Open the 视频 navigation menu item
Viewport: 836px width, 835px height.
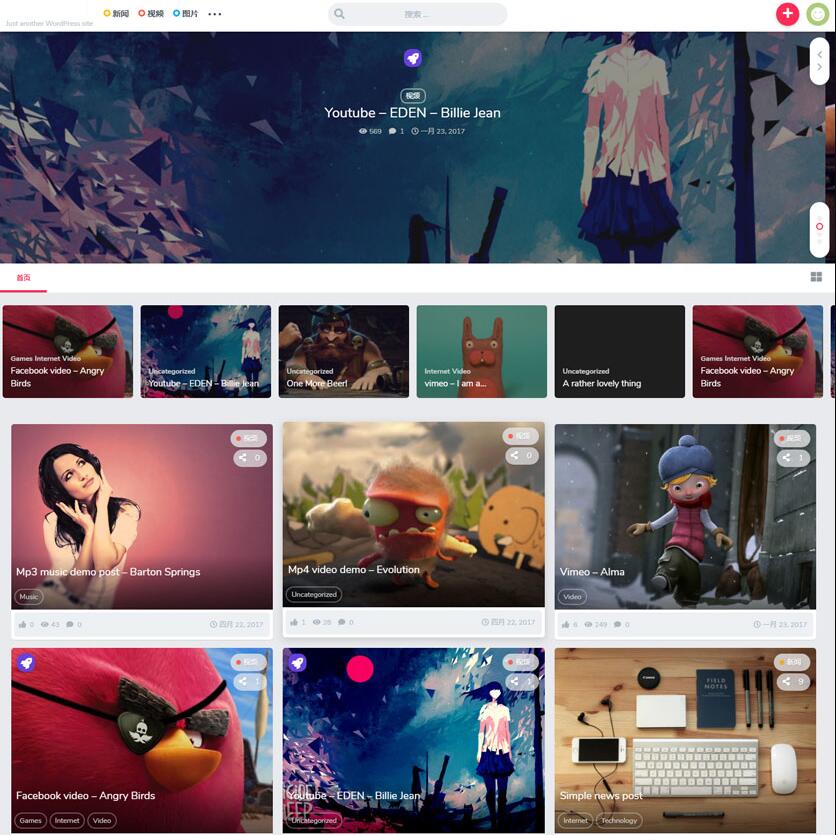(151, 13)
